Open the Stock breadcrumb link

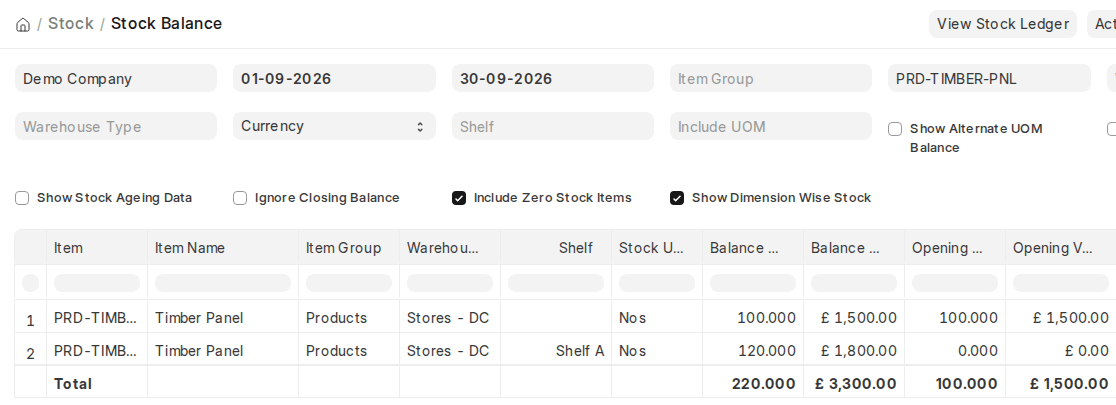click(70, 23)
